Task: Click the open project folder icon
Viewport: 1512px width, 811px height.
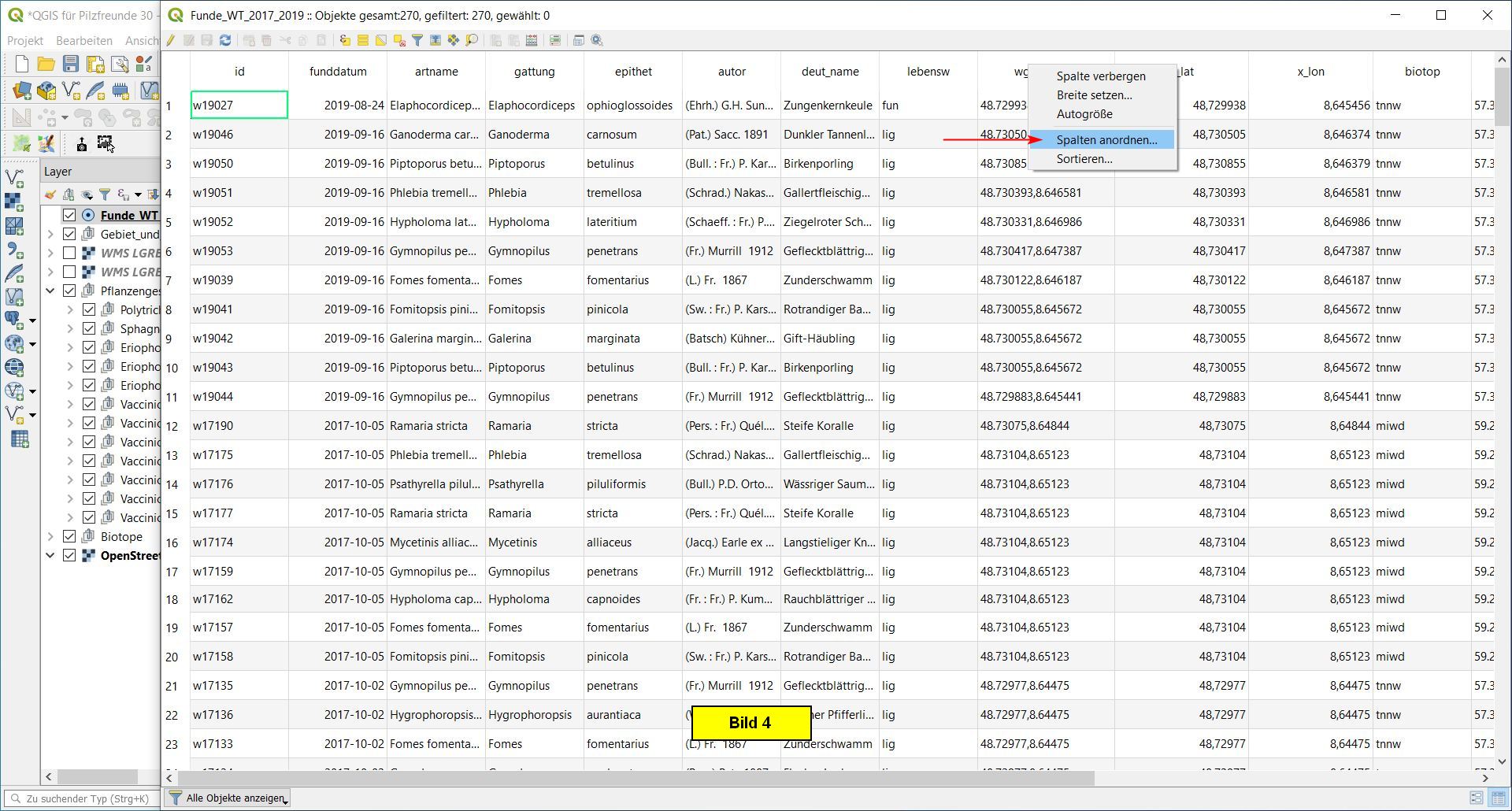Action: [46, 65]
